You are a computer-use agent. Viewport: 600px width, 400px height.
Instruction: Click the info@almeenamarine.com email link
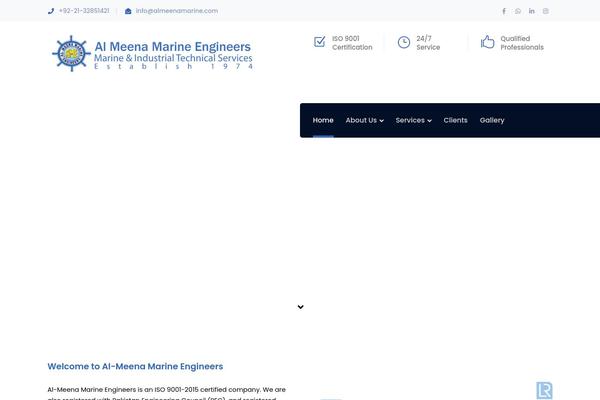pos(177,11)
